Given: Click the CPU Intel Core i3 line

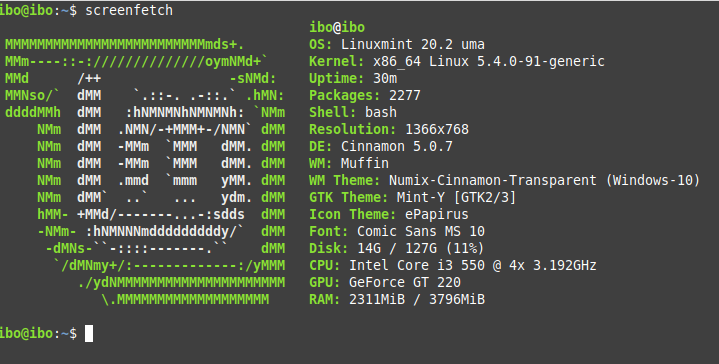Looking at the screenshot, I should tap(453, 265).
